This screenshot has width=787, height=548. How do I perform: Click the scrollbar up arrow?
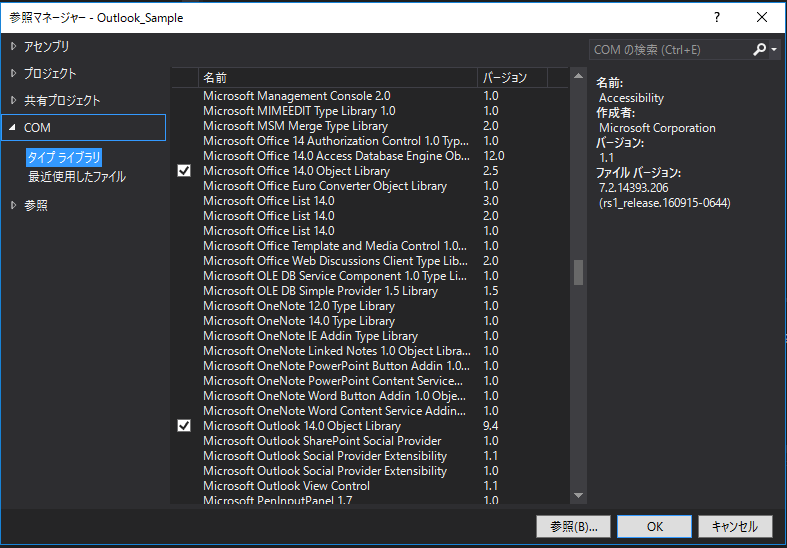tap(578, 76)
